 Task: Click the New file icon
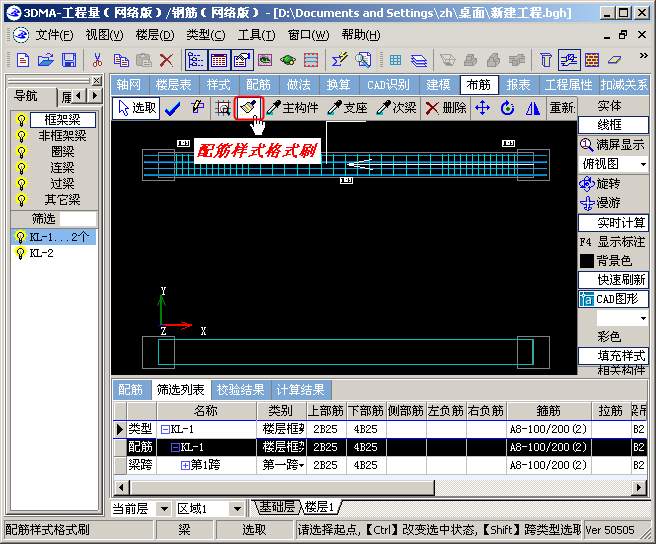tap(23, 60)
